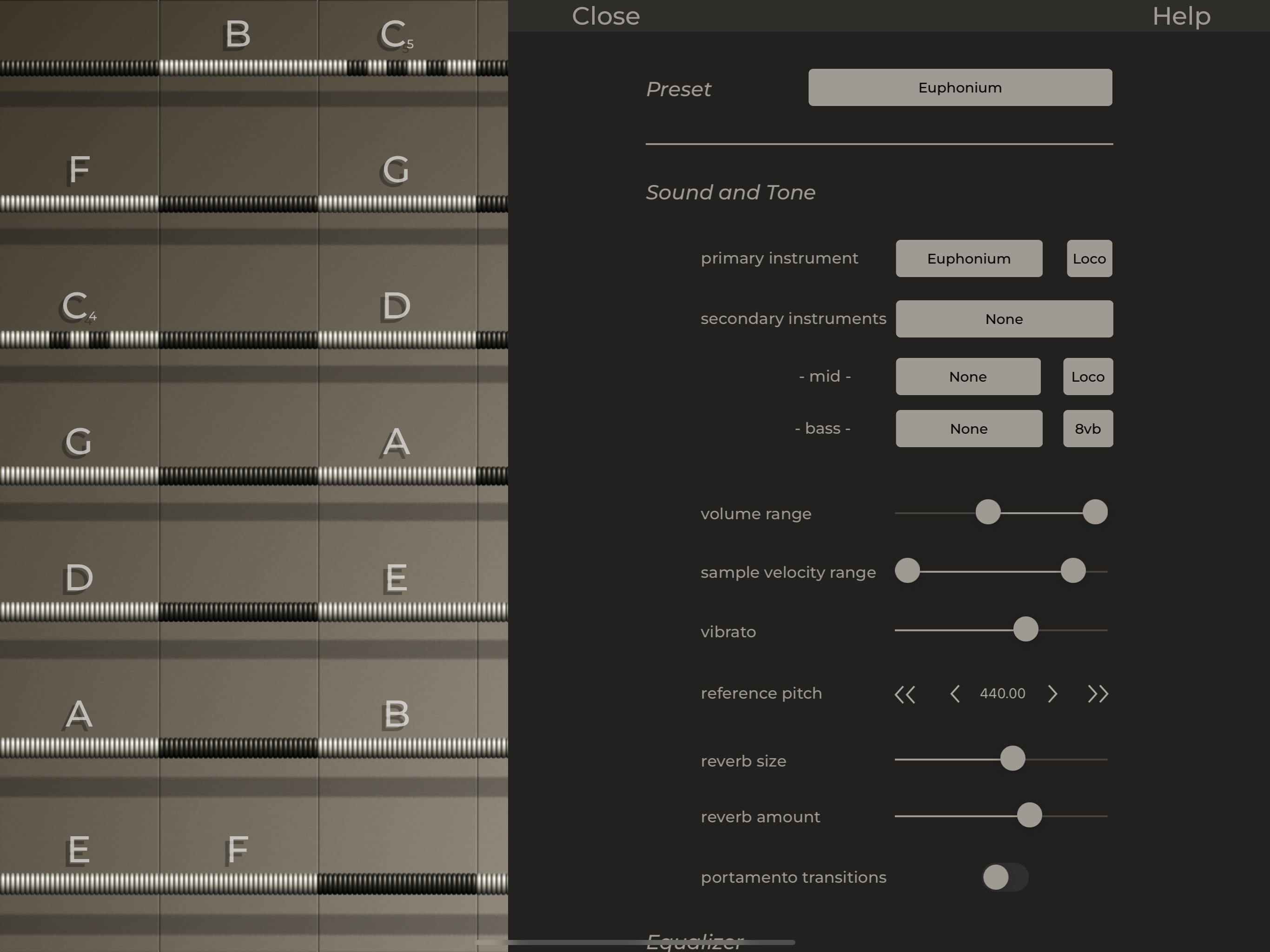The height and width of the screenshot is (952, 1270).
Task: Click the horizontal scroll indicator at bottom
Action: 635,942
